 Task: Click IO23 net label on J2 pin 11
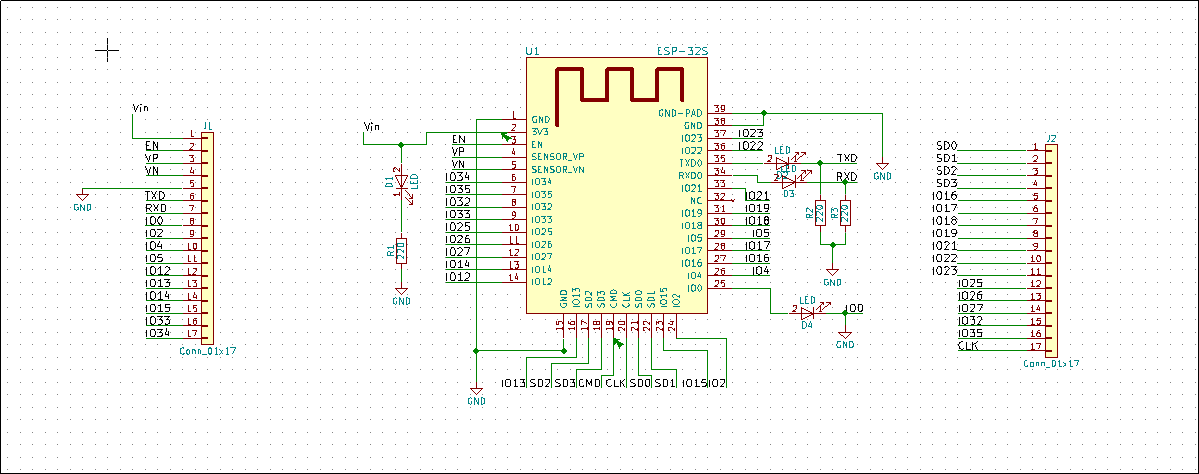pos(945,271)
